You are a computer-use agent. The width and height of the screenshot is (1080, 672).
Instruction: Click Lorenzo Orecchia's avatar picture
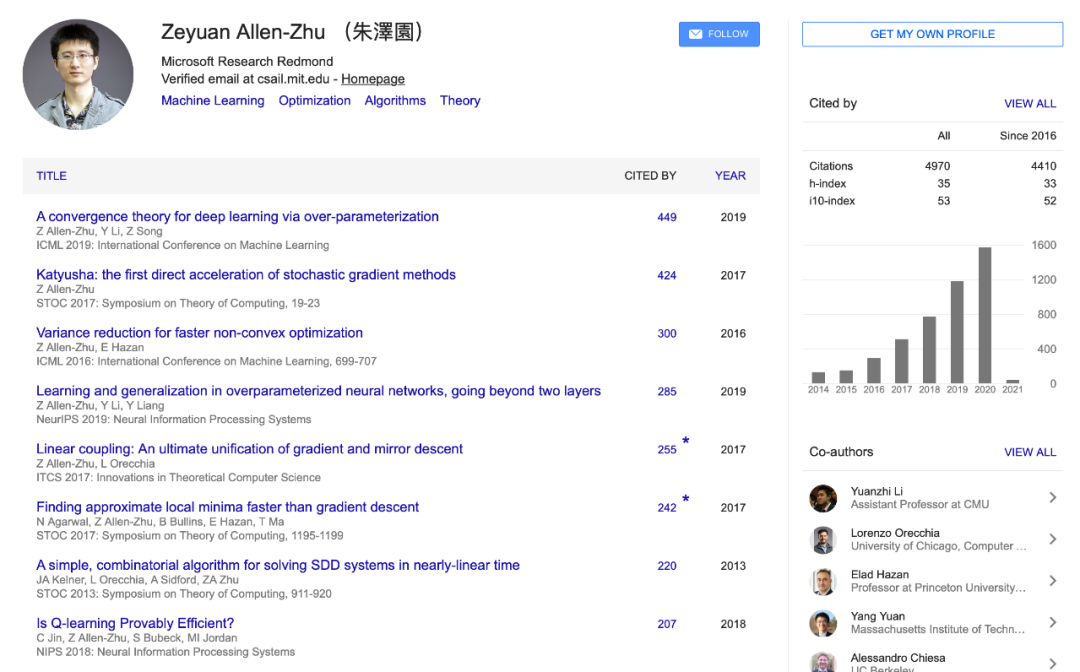823,540
